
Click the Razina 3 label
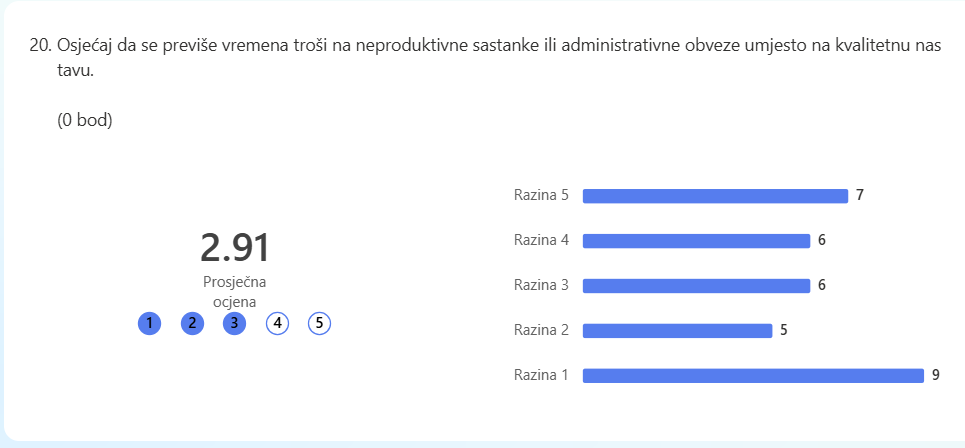pos(541,286)
